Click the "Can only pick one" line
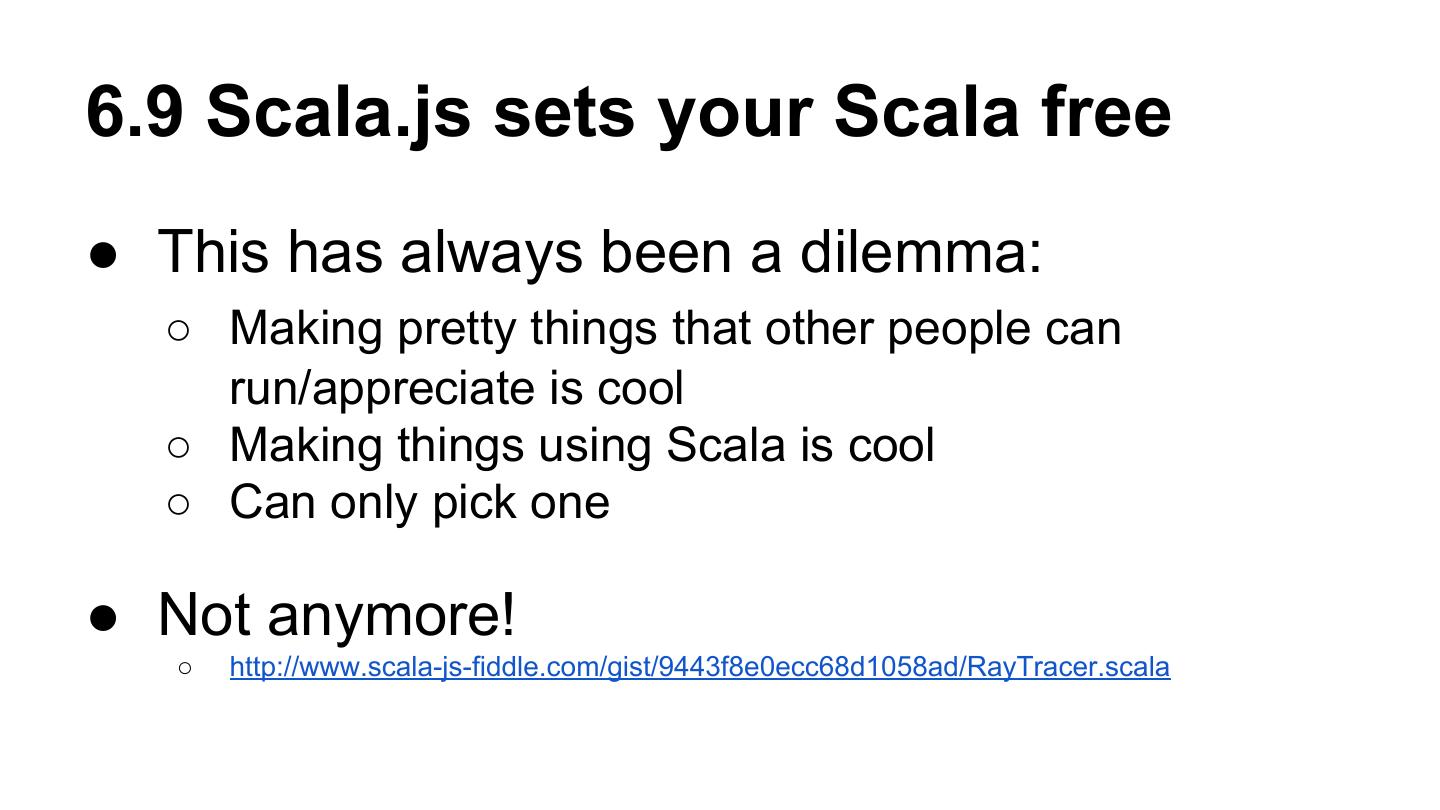This screenshot has width=1440, height=810. point(419,502)
